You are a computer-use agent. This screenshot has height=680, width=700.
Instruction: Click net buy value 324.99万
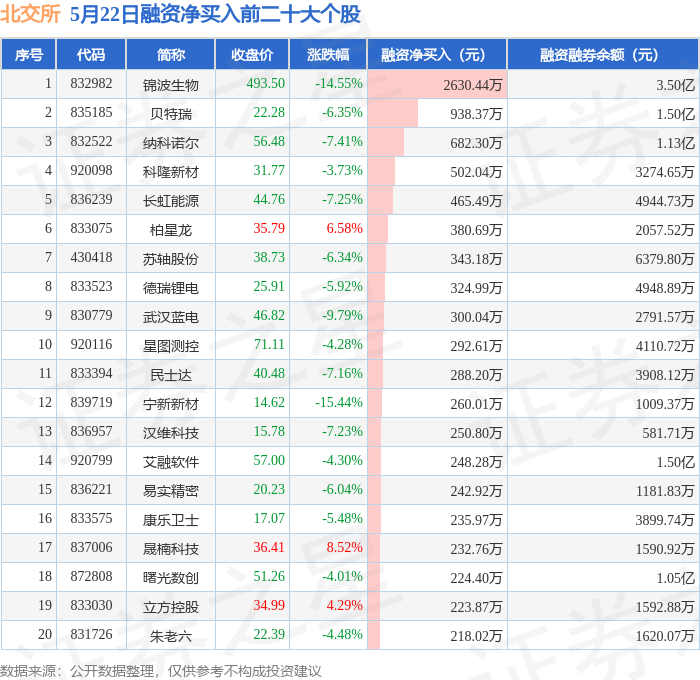click(476, 288)
